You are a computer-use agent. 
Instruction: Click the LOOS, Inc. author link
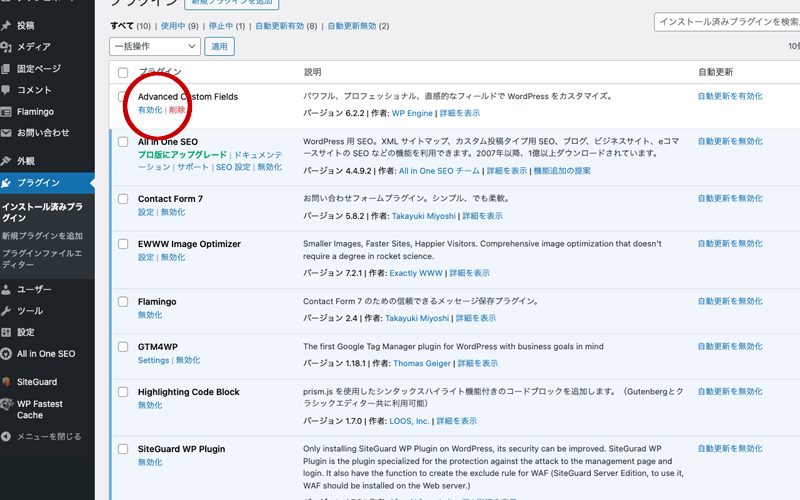pos(409,421)
